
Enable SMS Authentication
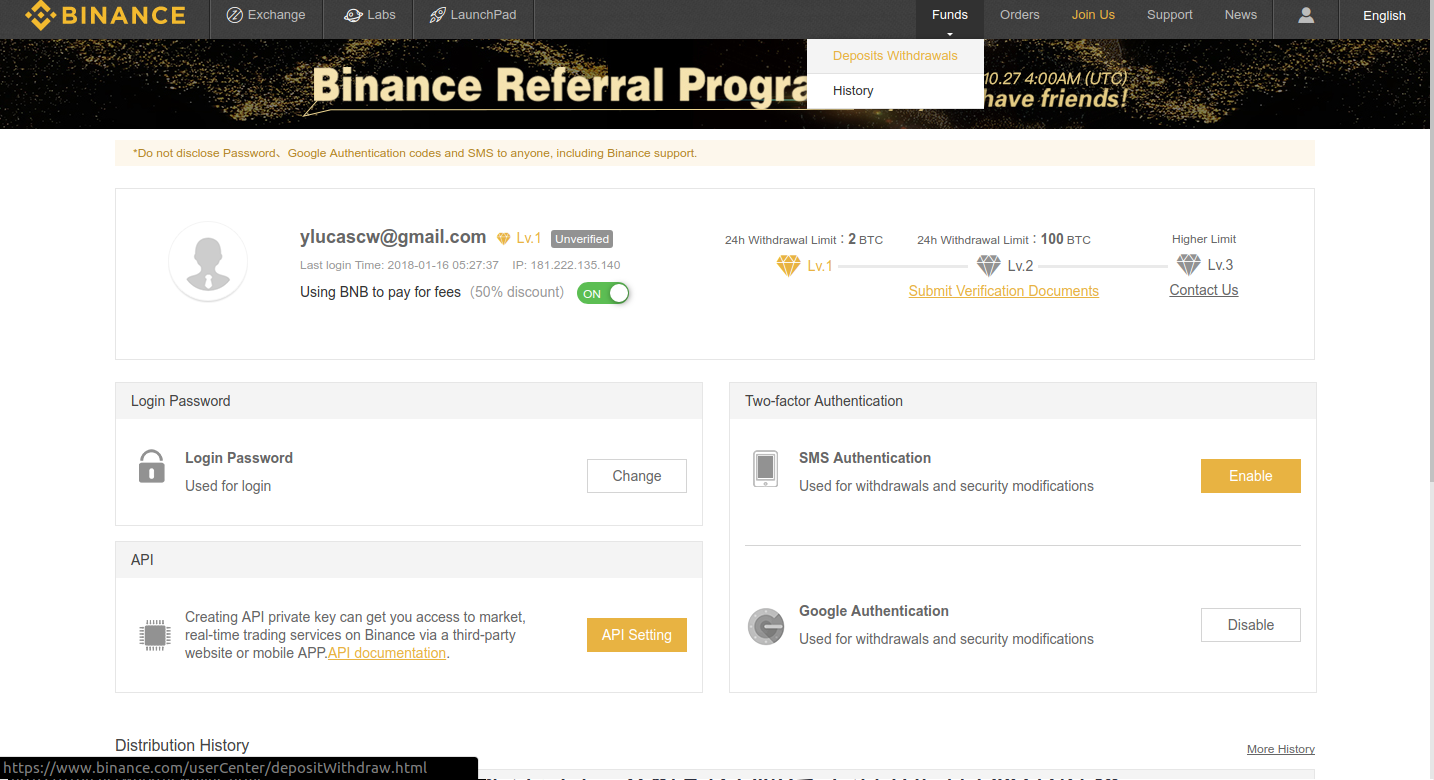click(1250, 476)
